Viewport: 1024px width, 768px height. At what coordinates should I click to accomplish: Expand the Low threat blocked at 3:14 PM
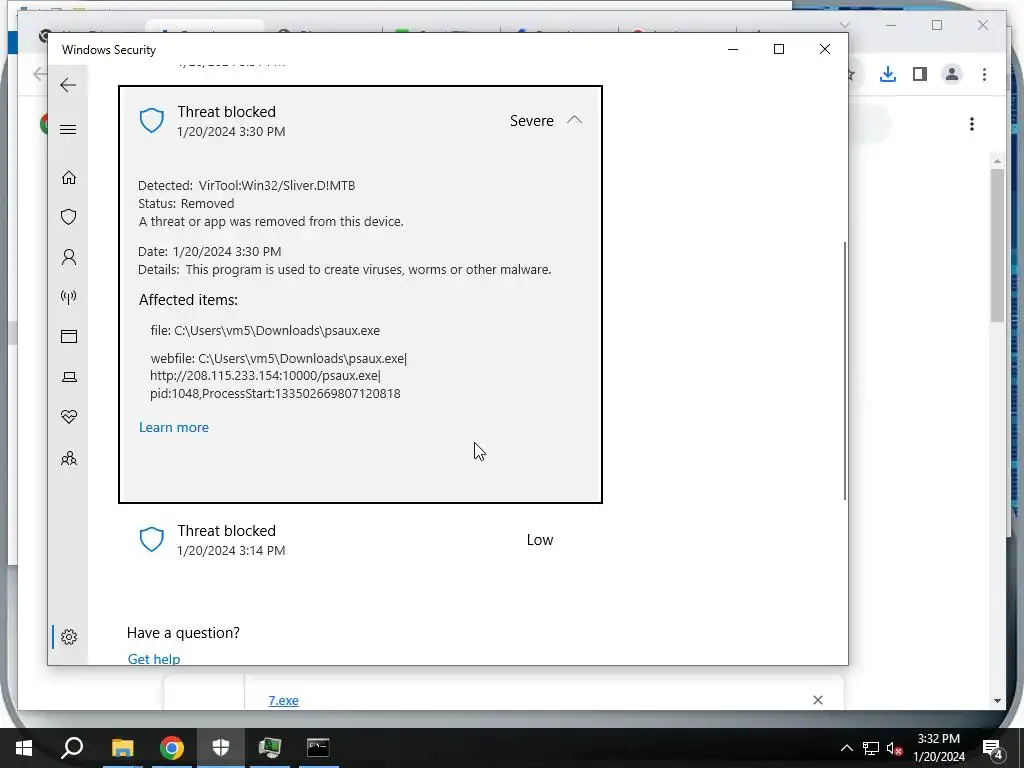click(x=360, y=540)
